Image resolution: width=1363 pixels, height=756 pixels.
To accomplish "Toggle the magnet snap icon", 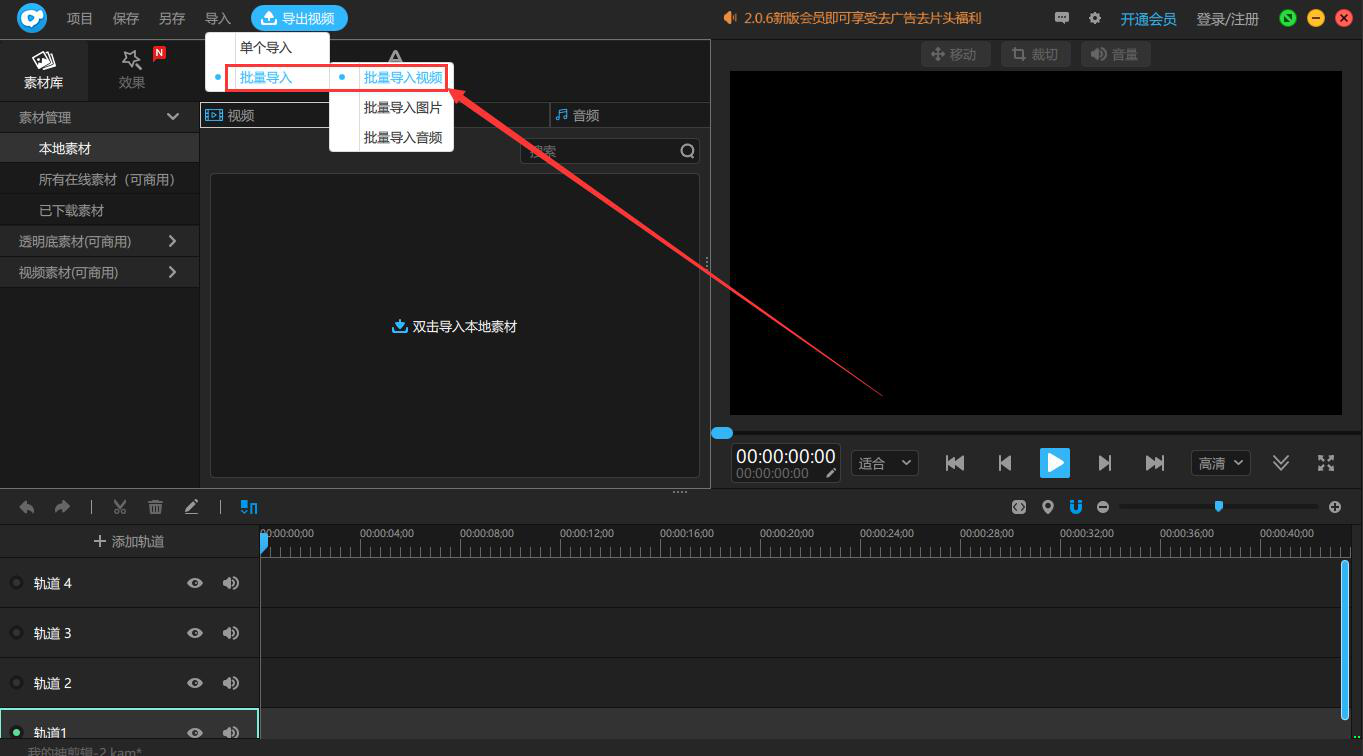I will pos(1076,507).
